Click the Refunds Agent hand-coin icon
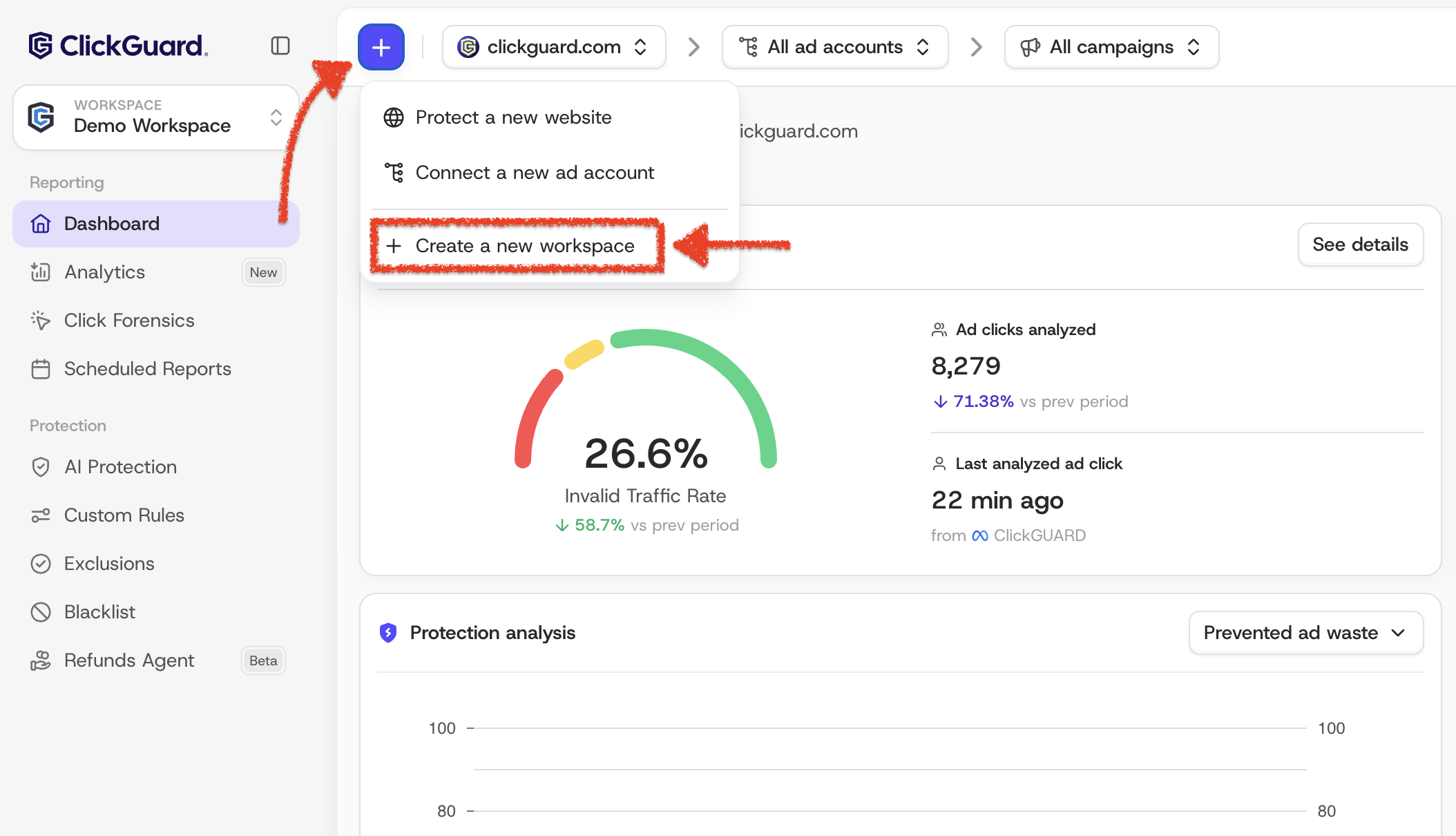 click(x=41, y=661)
